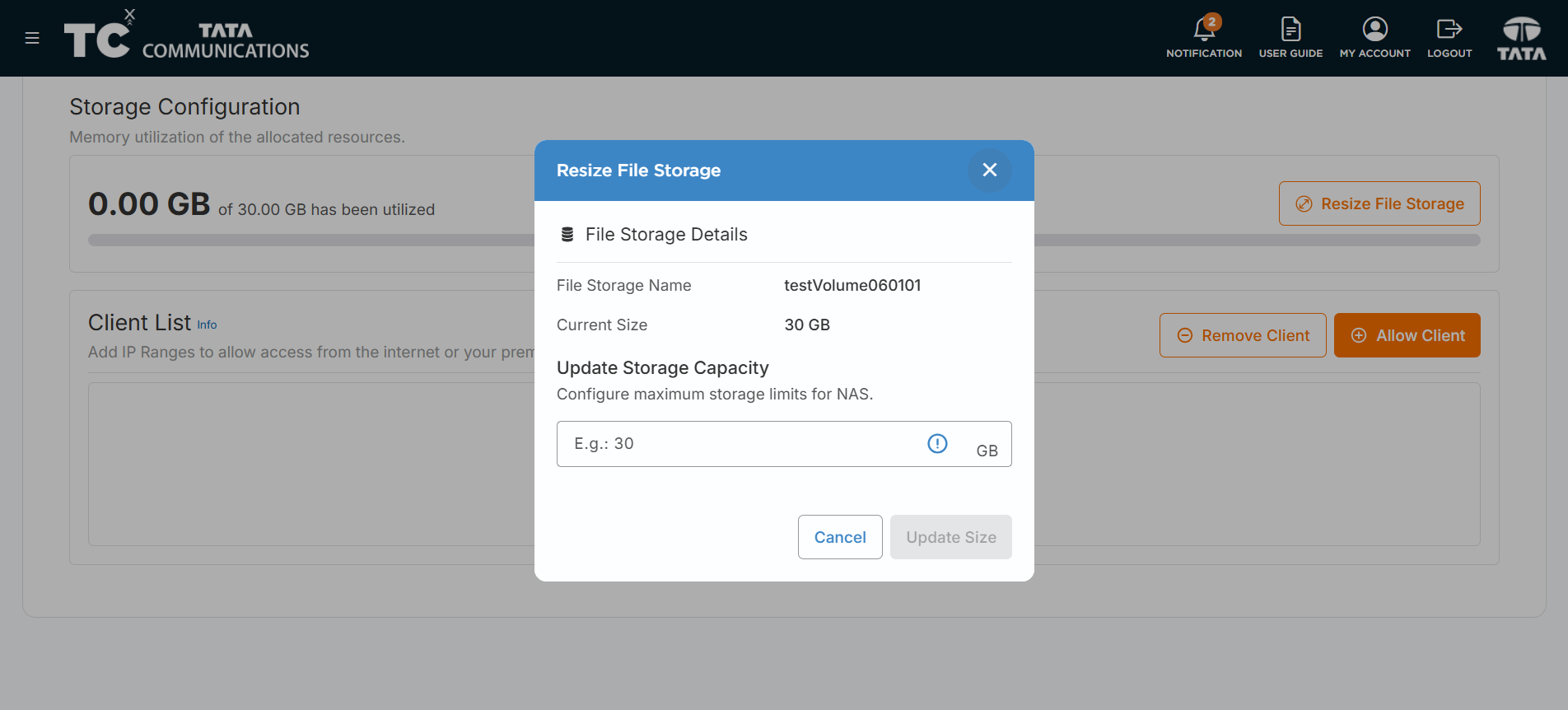Click the Remove Client button
The width and height of the screenshot is (1568, 710).
point(1243,335)
